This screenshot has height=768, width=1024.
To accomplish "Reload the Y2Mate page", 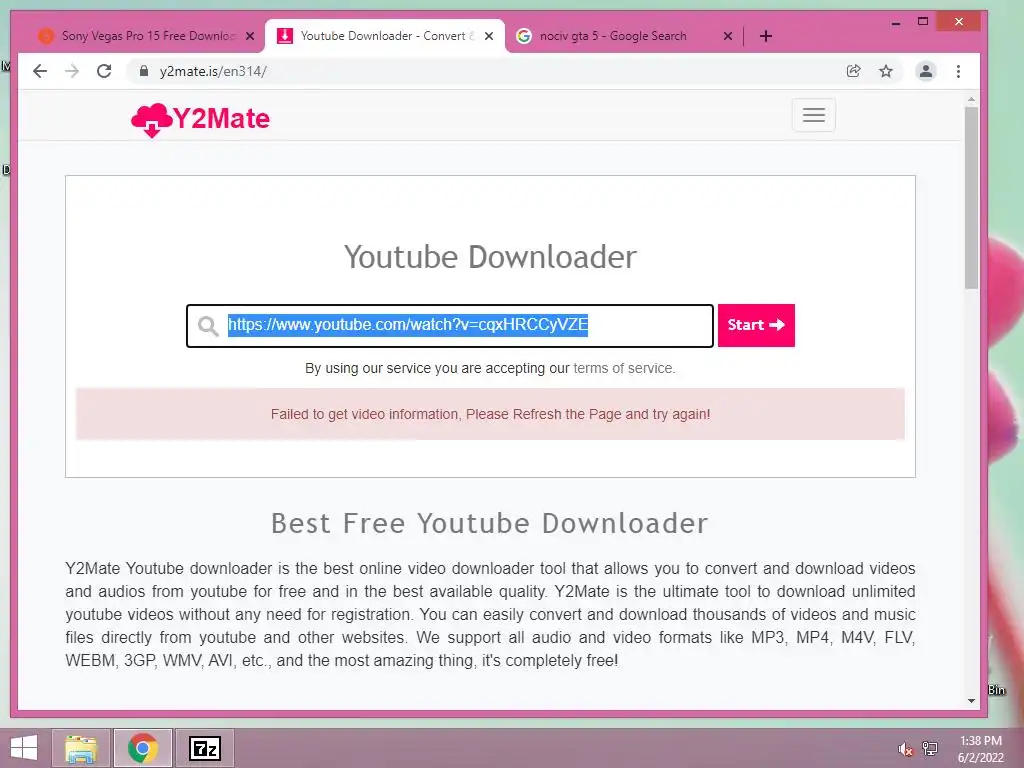I will [x=104, y=71].
